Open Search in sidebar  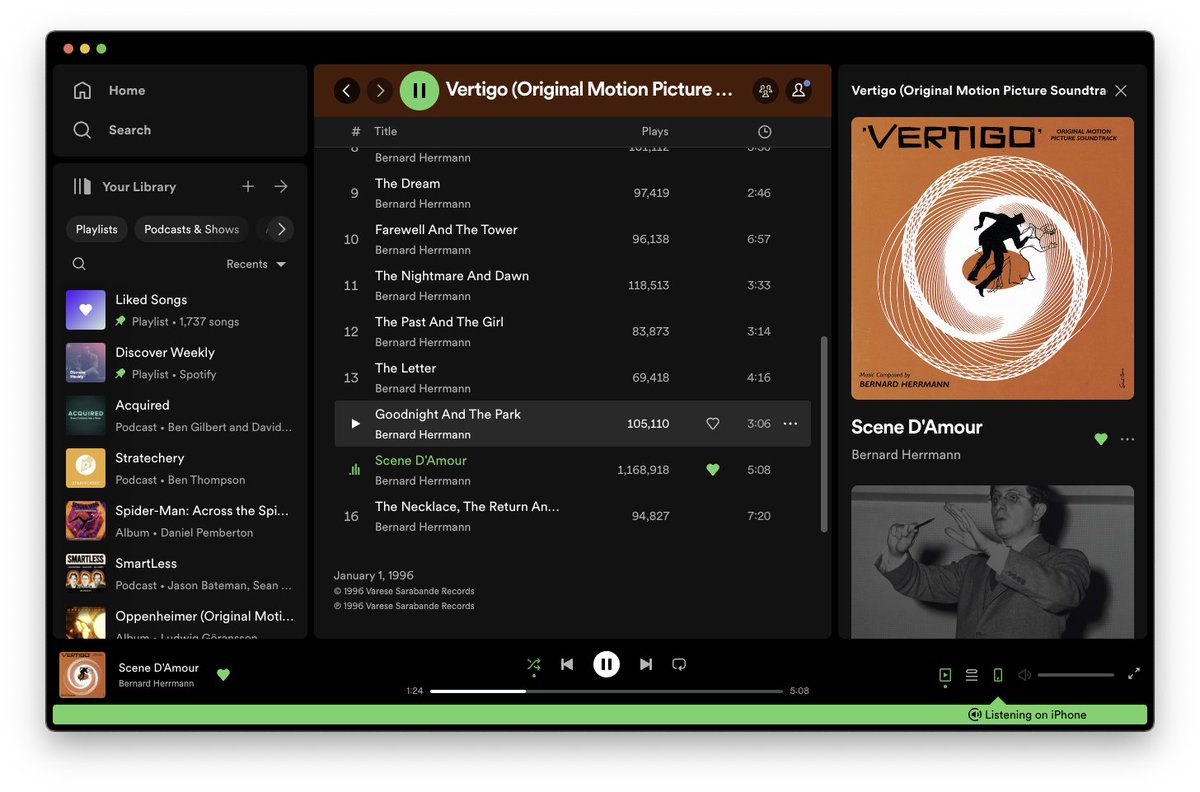click(112, 130)
